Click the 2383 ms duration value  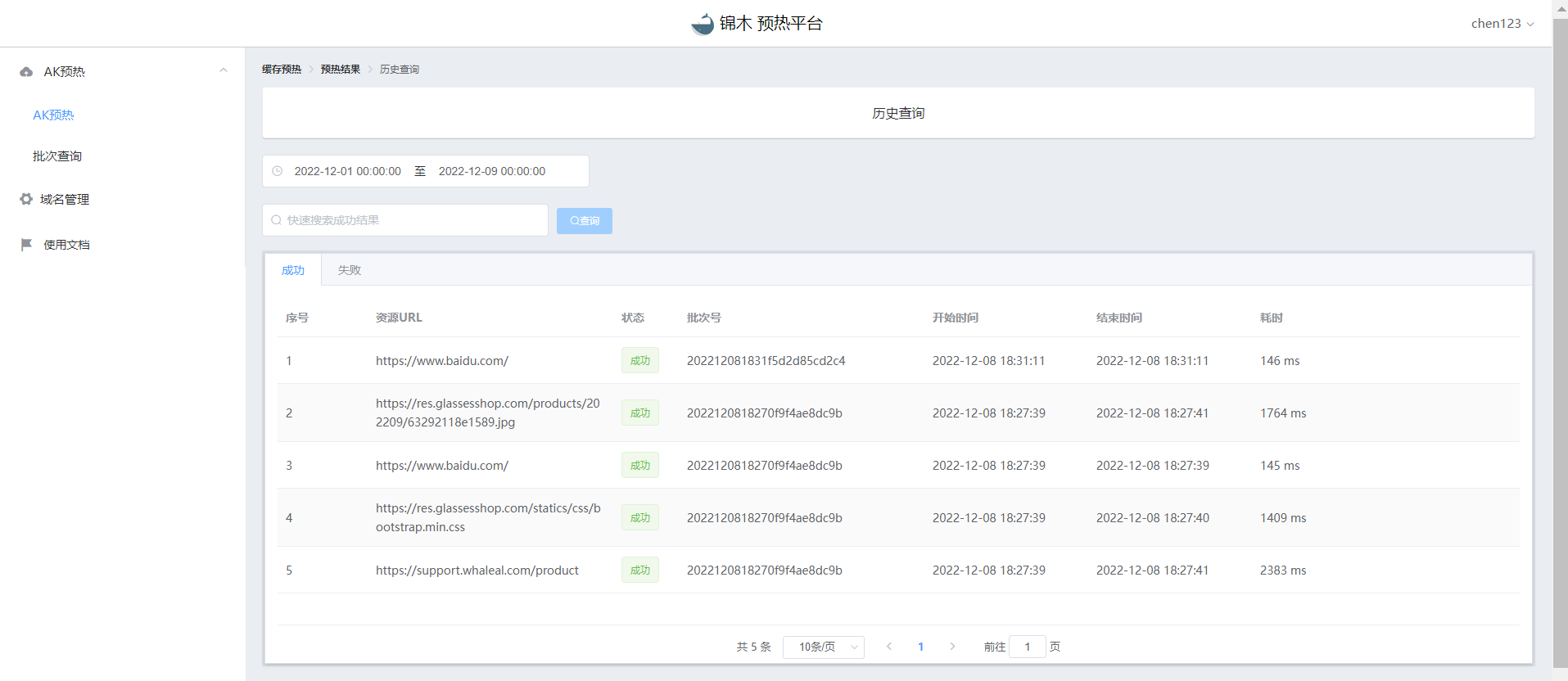[1283, 571]
